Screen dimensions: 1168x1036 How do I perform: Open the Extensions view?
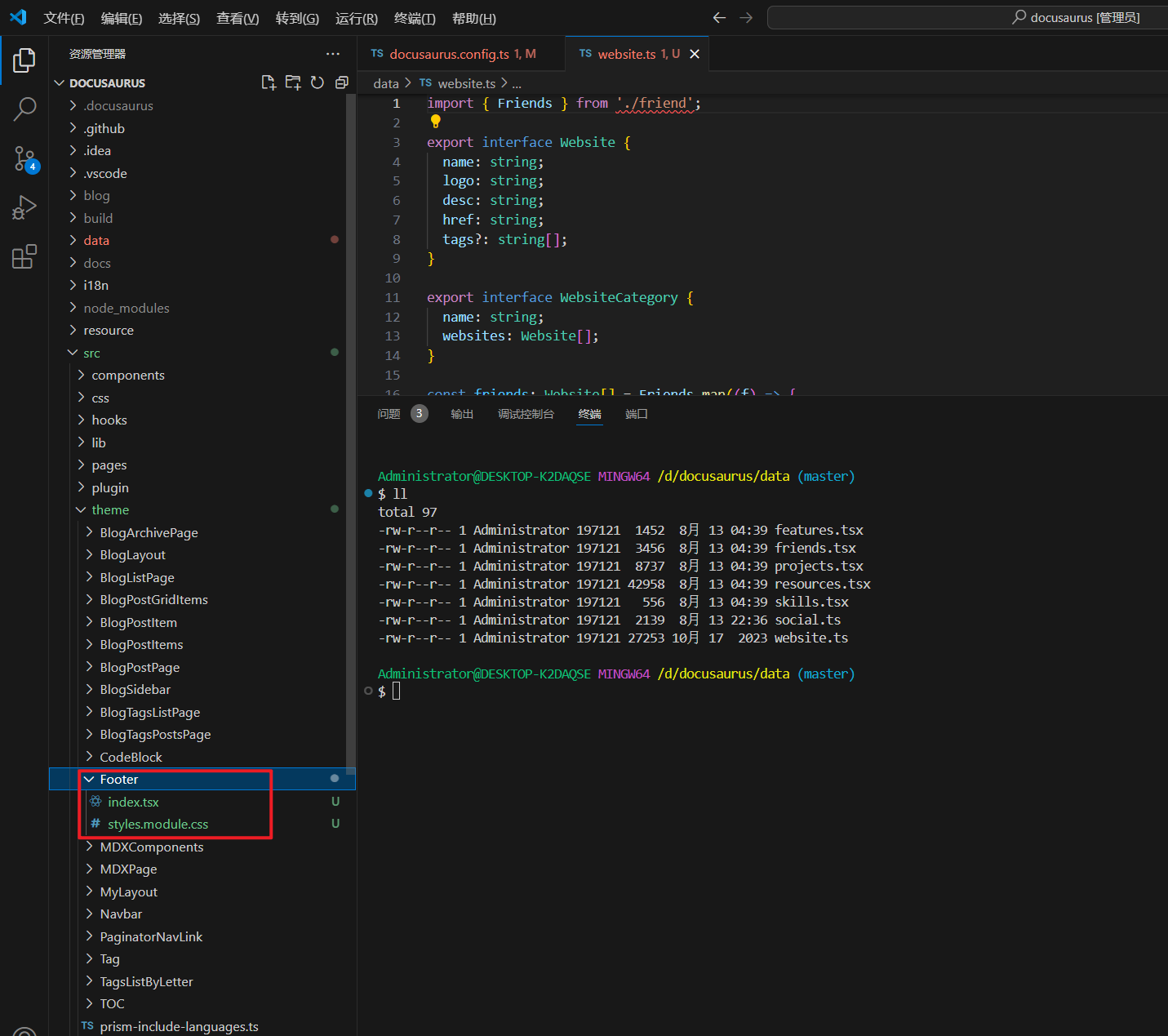pyautogui.click(x=24, y=256)
